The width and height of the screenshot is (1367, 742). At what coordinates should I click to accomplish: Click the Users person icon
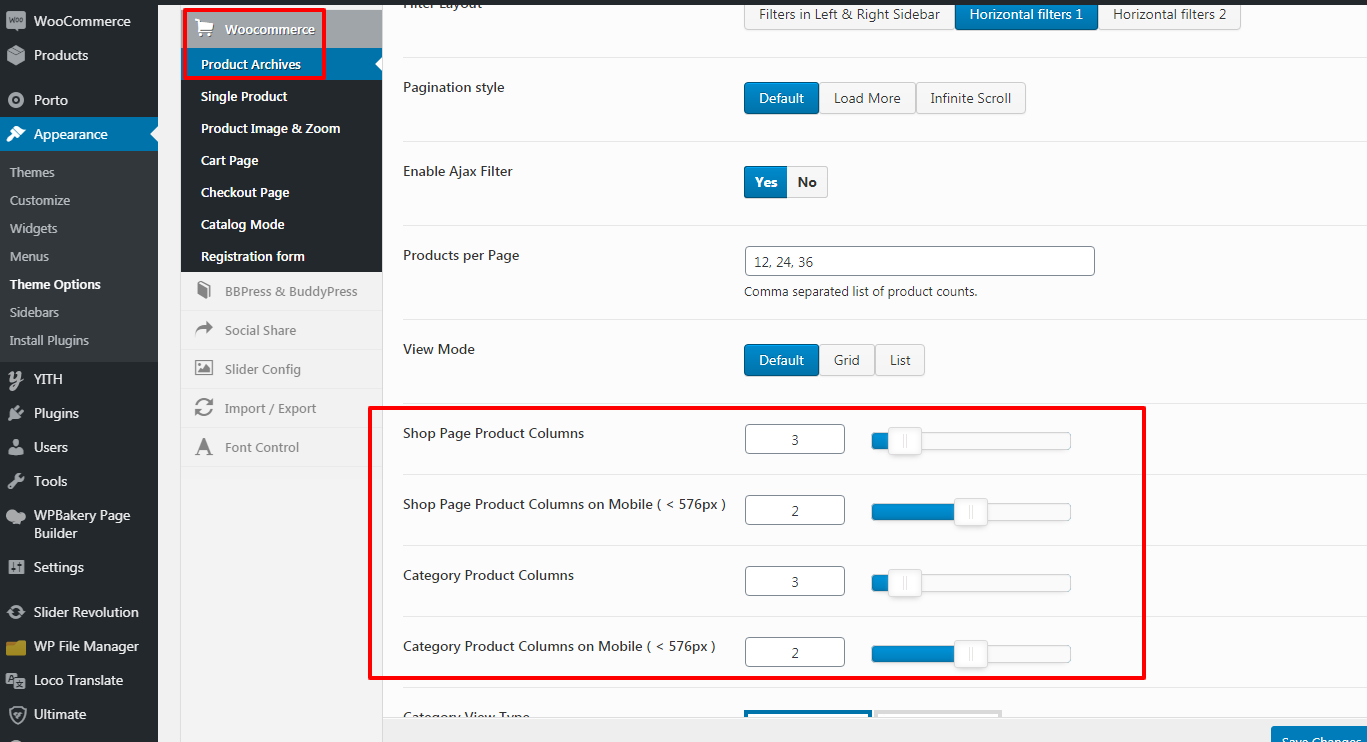point(16,447)
